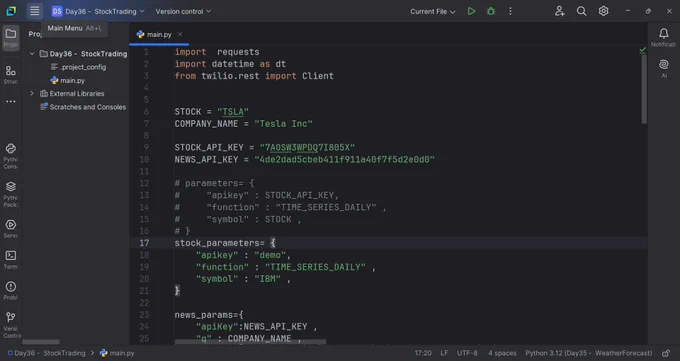680x361 pixels.
Task: Open the Python Console tool window
Action: tap(11, 156)
